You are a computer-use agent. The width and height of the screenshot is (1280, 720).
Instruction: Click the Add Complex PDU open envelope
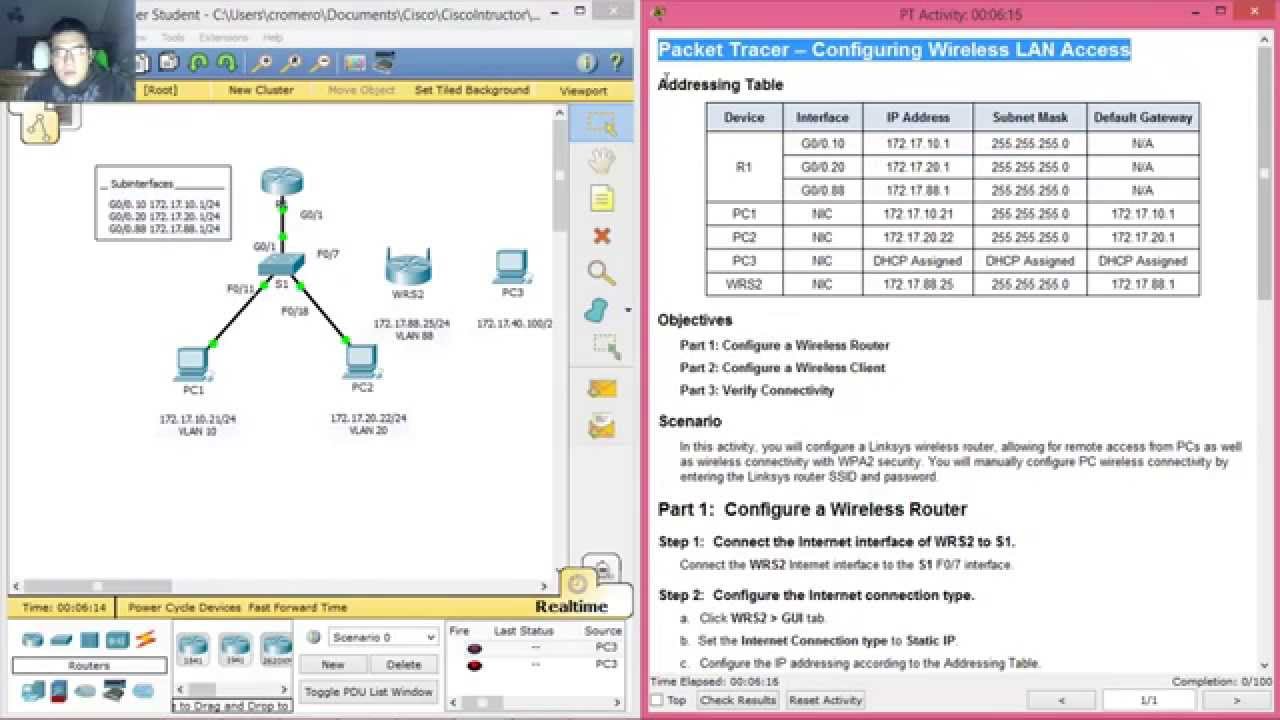coord(601,426)
